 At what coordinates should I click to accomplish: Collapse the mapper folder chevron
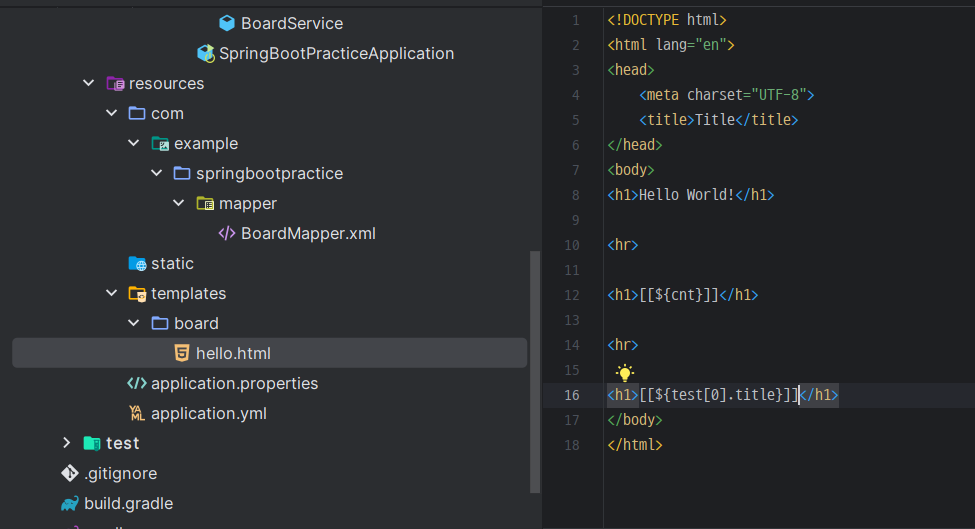pos(179,203)
